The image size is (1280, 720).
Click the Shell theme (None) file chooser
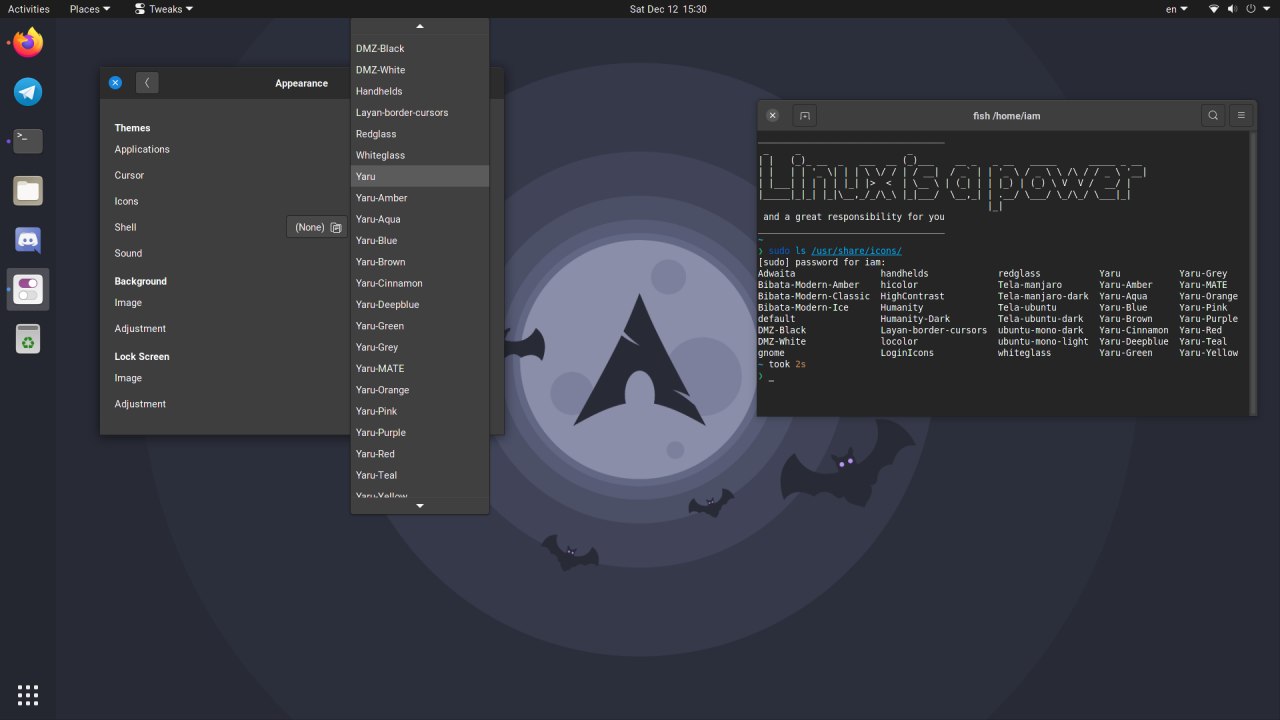pyautogui.click(x=317, y=227)
